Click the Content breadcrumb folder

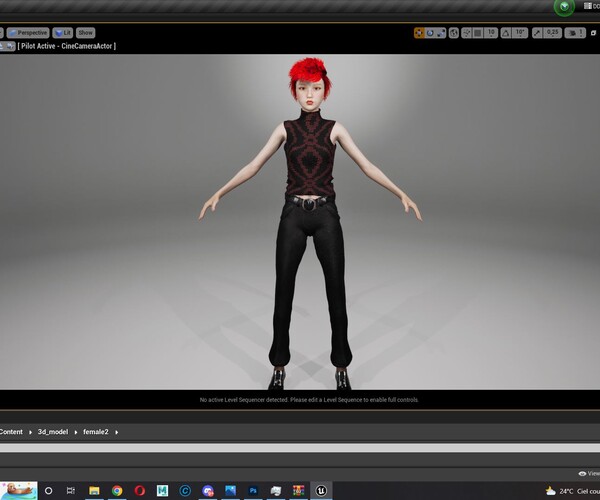(11, 432)
